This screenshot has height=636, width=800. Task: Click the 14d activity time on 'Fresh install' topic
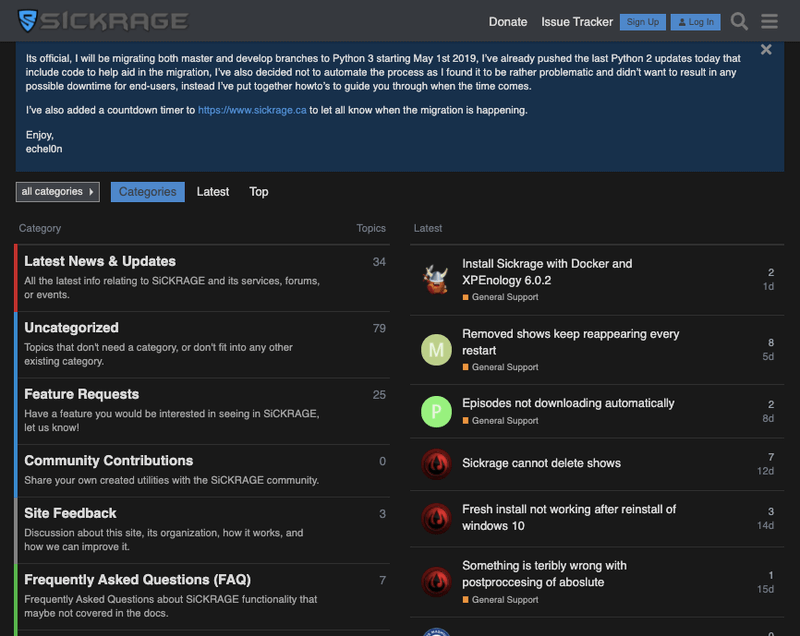coord(765,525)
